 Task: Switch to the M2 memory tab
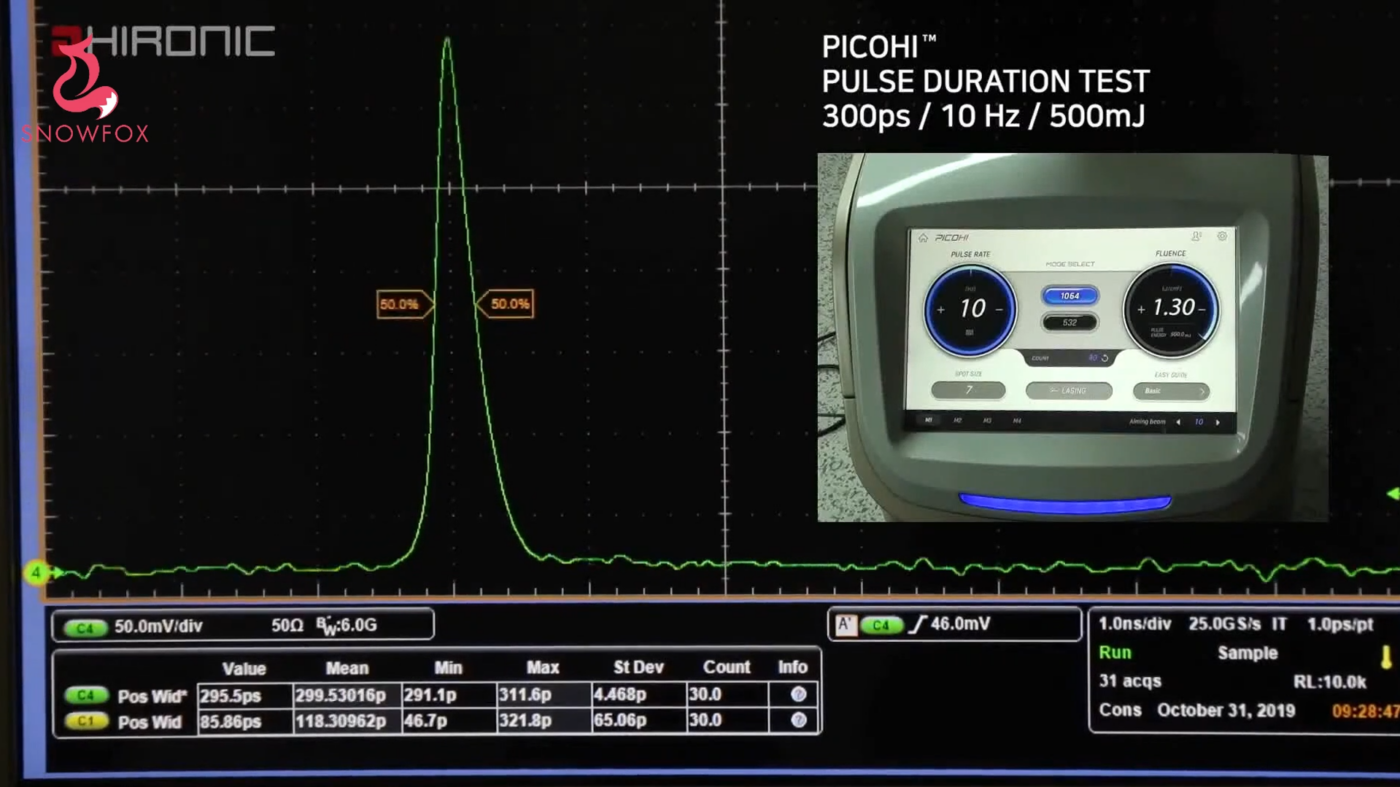pos(957,421)
